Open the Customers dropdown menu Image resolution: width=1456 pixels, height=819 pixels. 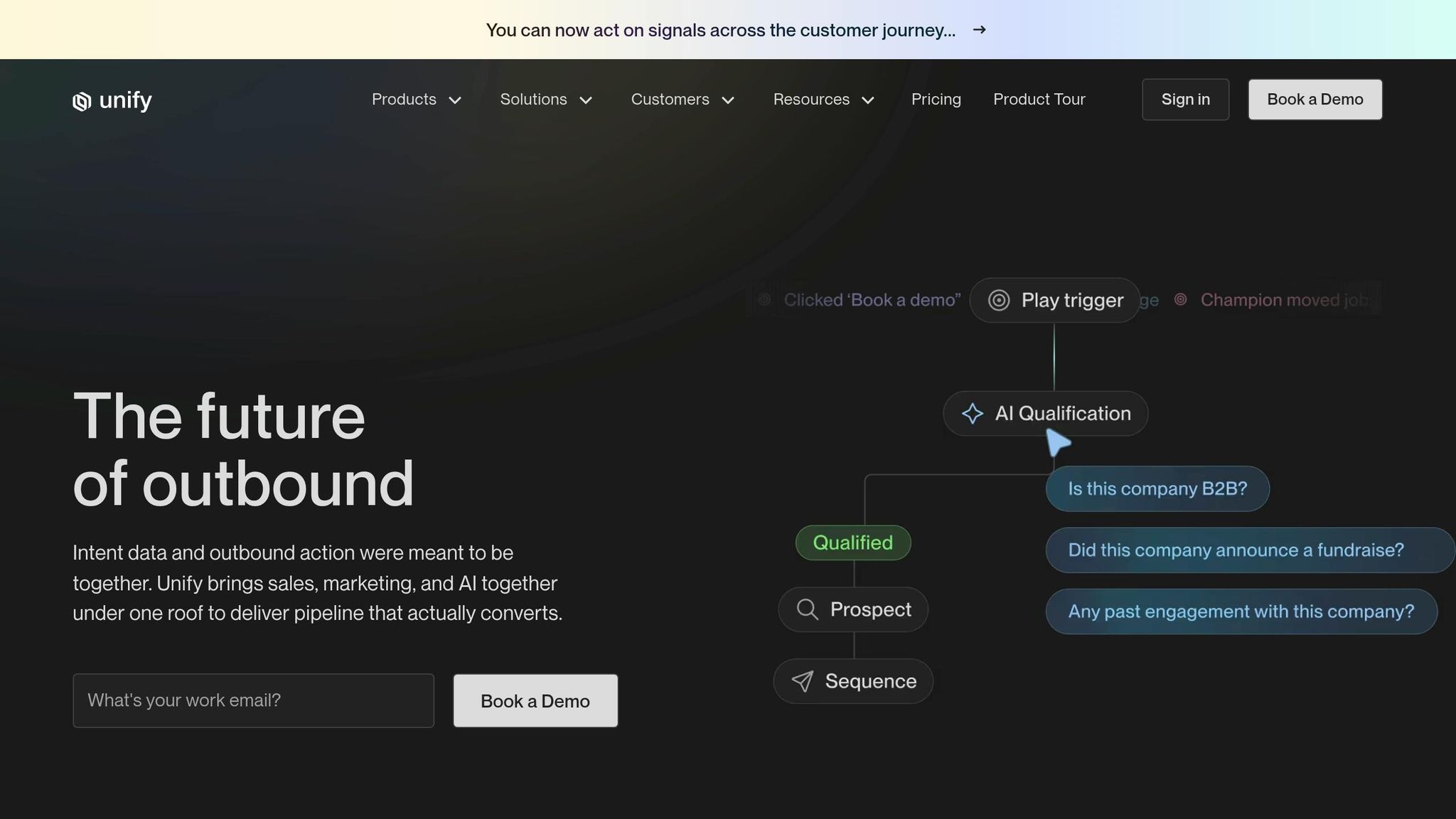tap(682, 100)
